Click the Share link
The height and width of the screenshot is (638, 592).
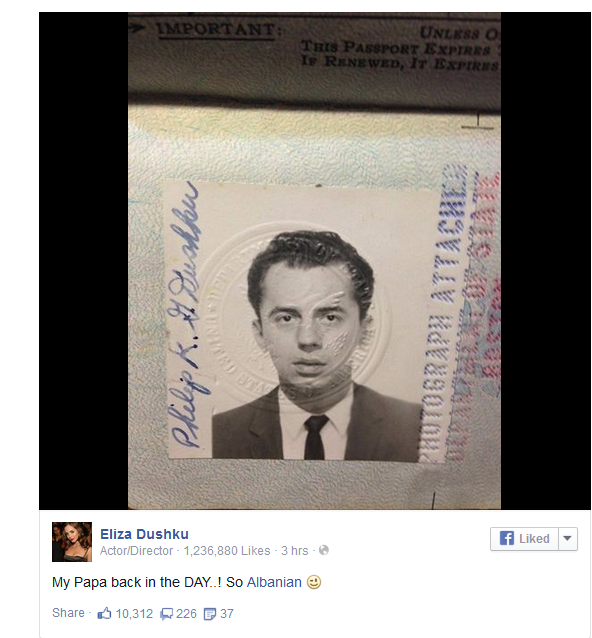point(68,613)
